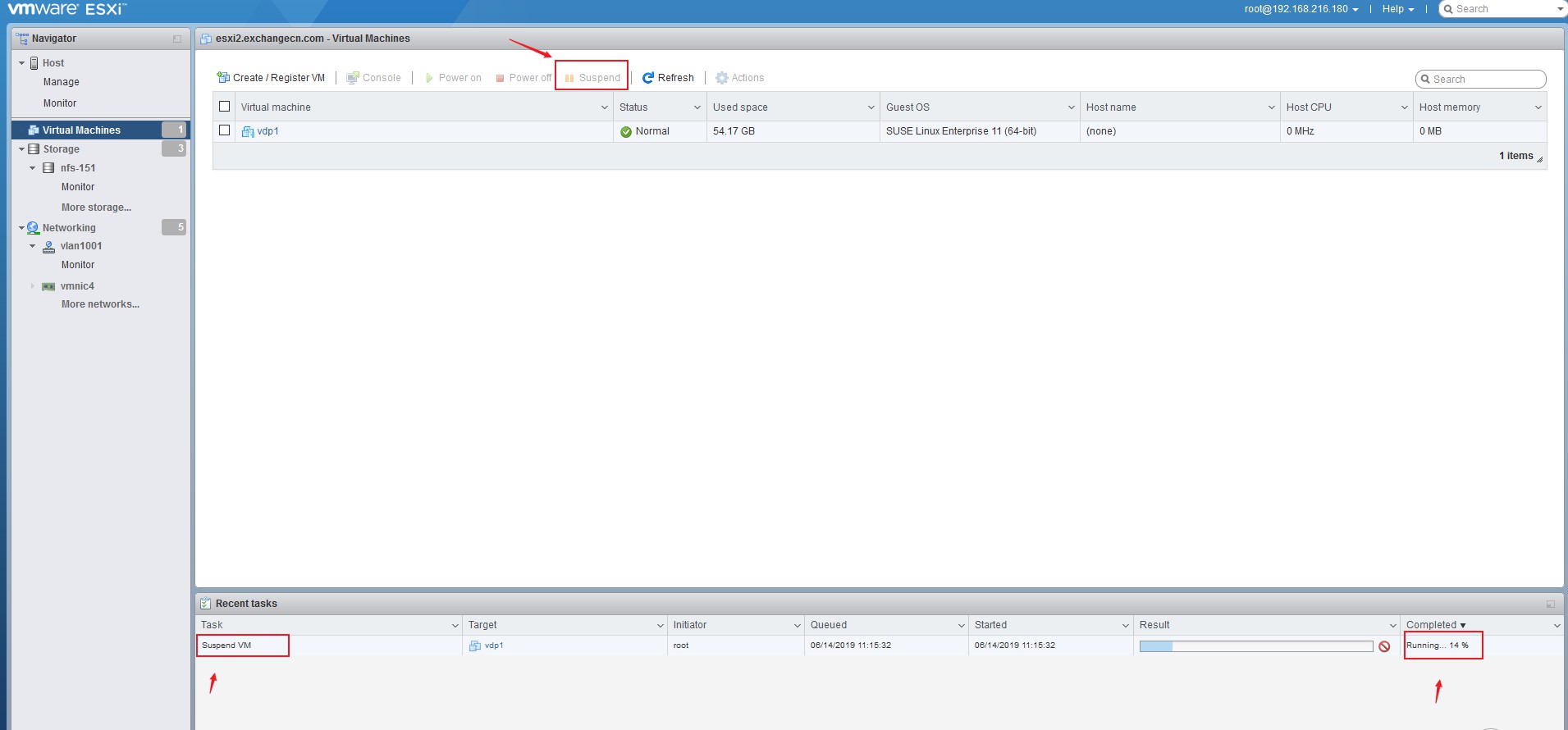Collapse the nfs-151 tree node
The image size is (1568, 730).
[x=33, y=168]
